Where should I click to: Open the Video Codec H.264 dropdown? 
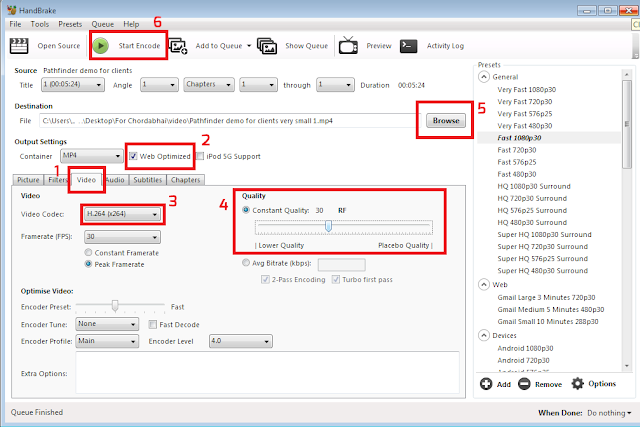pos(122,214)
